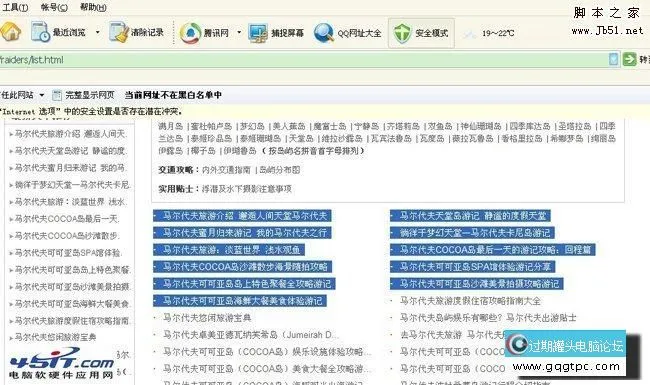Open address bar history dropdown
Image resolution: width=650 pixels, height=385 pixels.
click(x=614, y=59)
